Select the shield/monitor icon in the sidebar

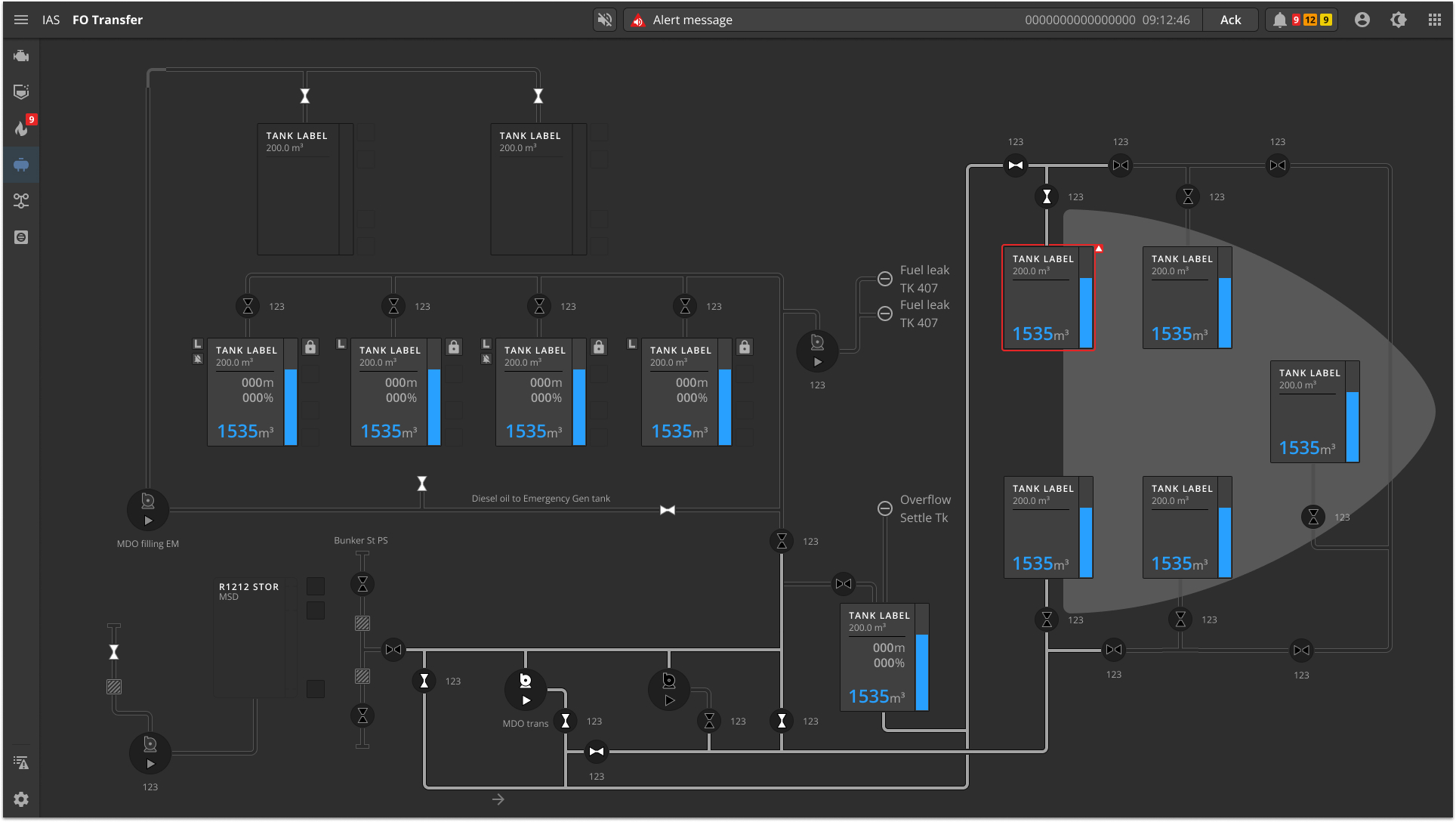[21, 92]
